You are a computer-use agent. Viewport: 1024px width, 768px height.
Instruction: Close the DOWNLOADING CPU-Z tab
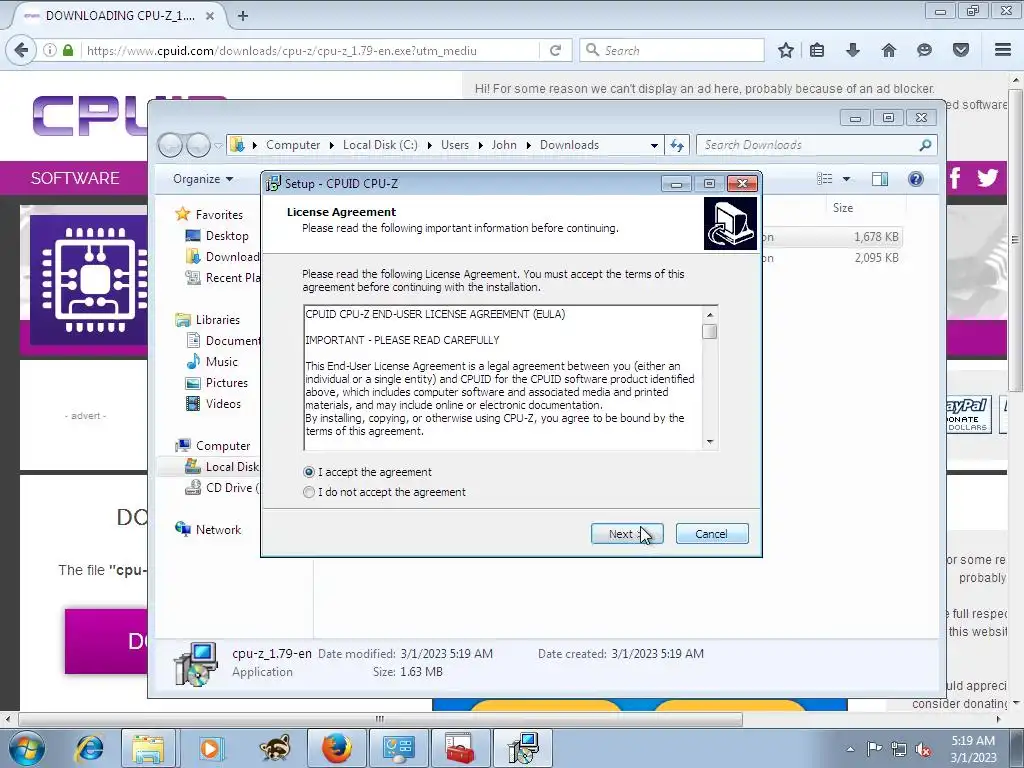[x=210, y=16]
